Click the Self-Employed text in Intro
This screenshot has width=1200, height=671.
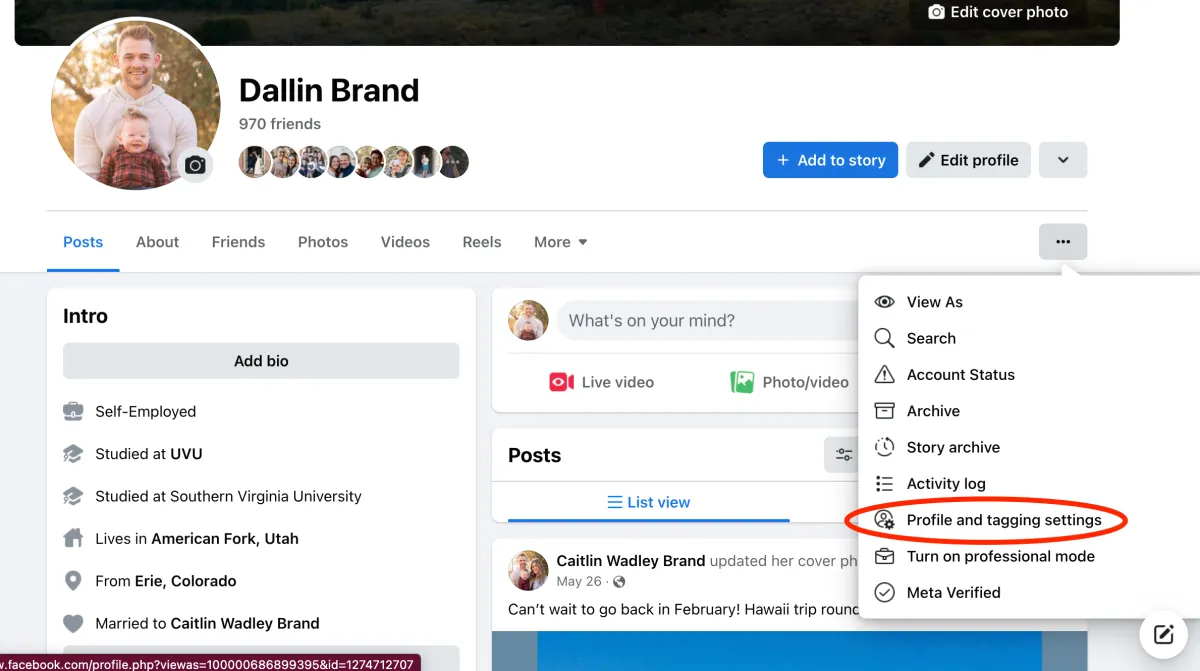(146, 412)
